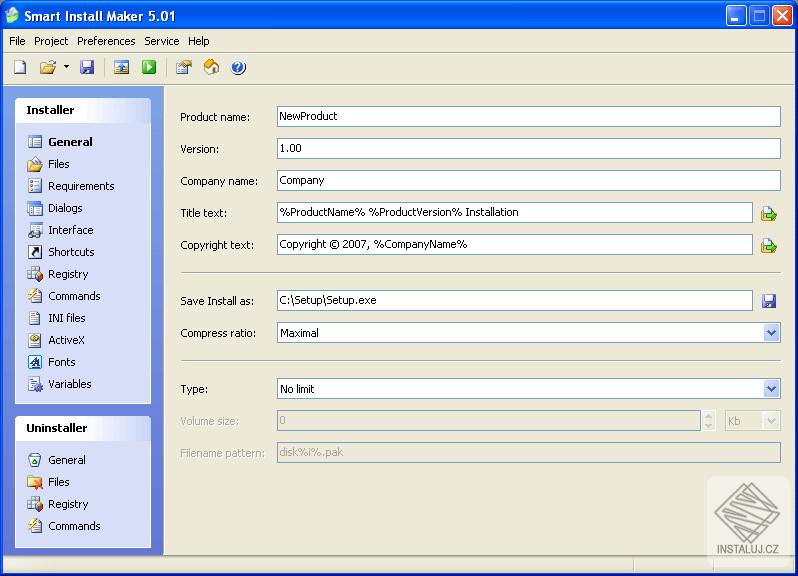
Task: Select Files under the Uninstaller section
Action: point(59,482)
